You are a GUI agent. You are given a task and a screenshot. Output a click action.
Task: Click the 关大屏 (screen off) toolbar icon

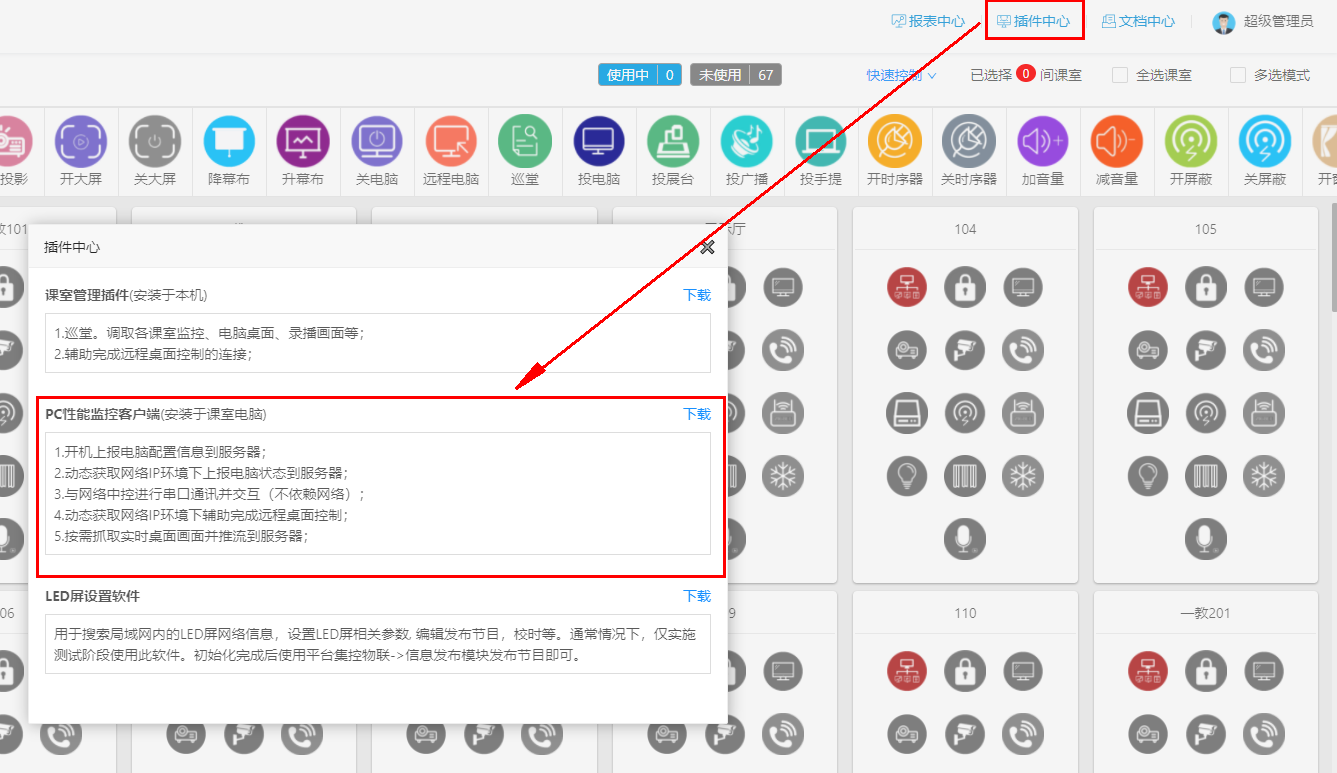pyautogui.click(x=155, y=141)
